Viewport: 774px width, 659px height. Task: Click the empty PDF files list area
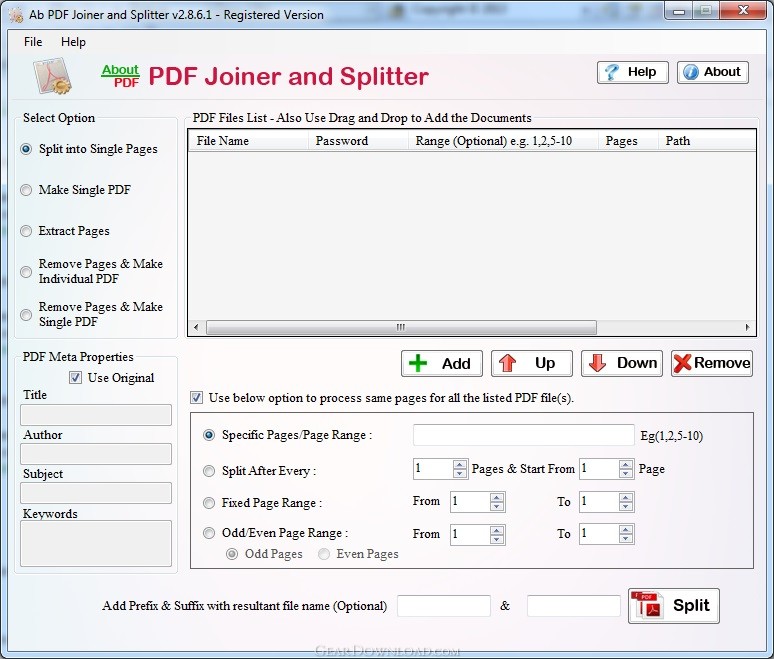tap(472, 236)
